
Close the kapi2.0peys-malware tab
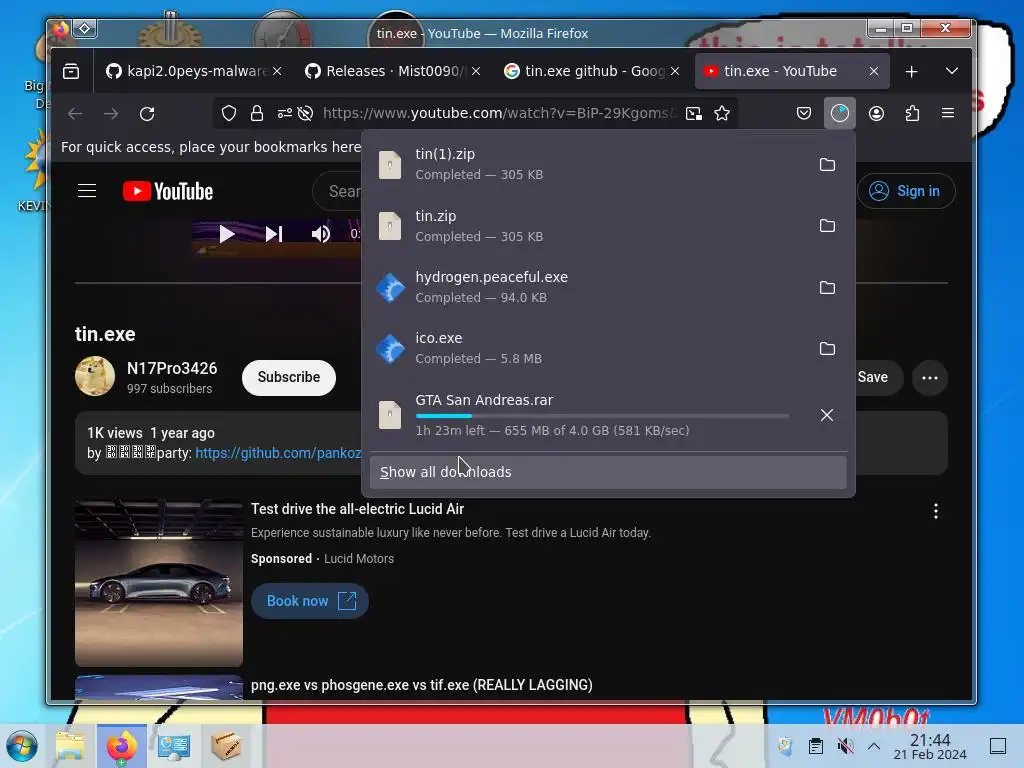[278, 71]
